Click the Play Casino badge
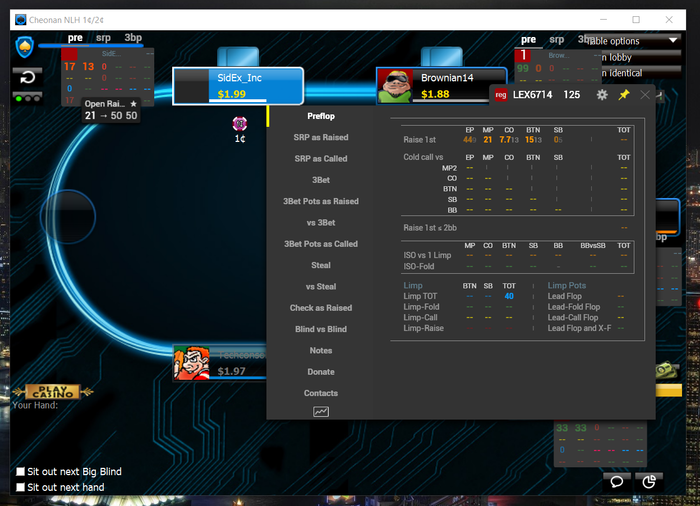 point(53,392)
